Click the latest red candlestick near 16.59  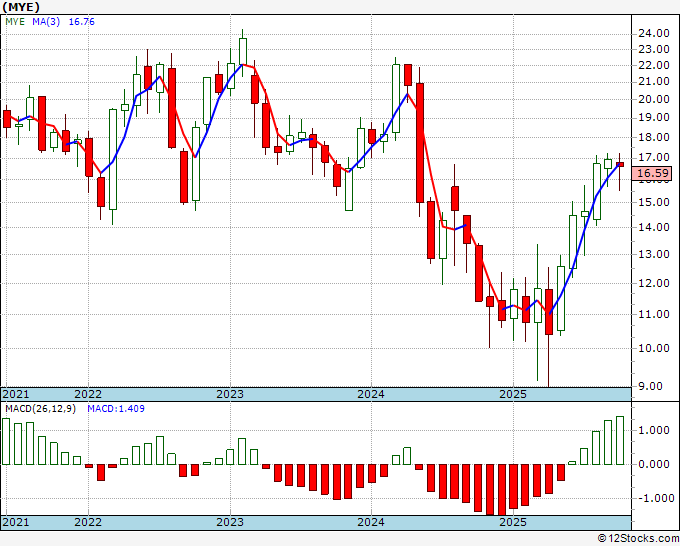[x=620, y=164]
